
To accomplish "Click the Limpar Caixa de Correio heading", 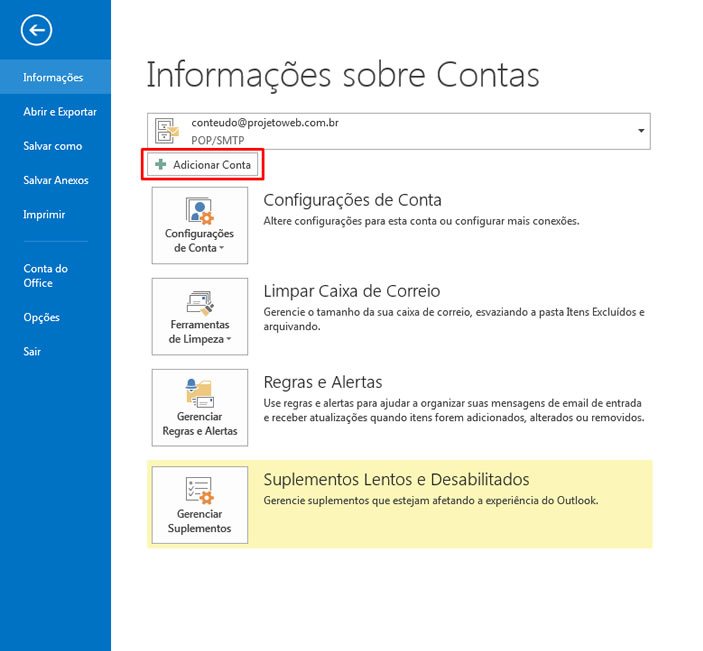I will click(352, 291).
